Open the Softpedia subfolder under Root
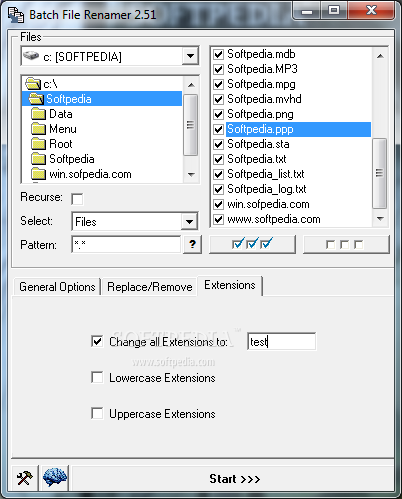This screenshot has height=499, width=402. coord(63,159)
